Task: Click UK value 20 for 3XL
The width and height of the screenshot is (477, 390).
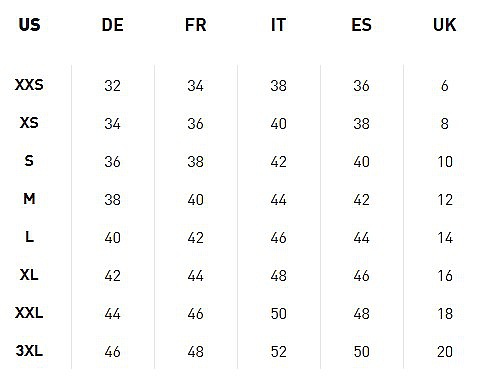Action: 445,352
